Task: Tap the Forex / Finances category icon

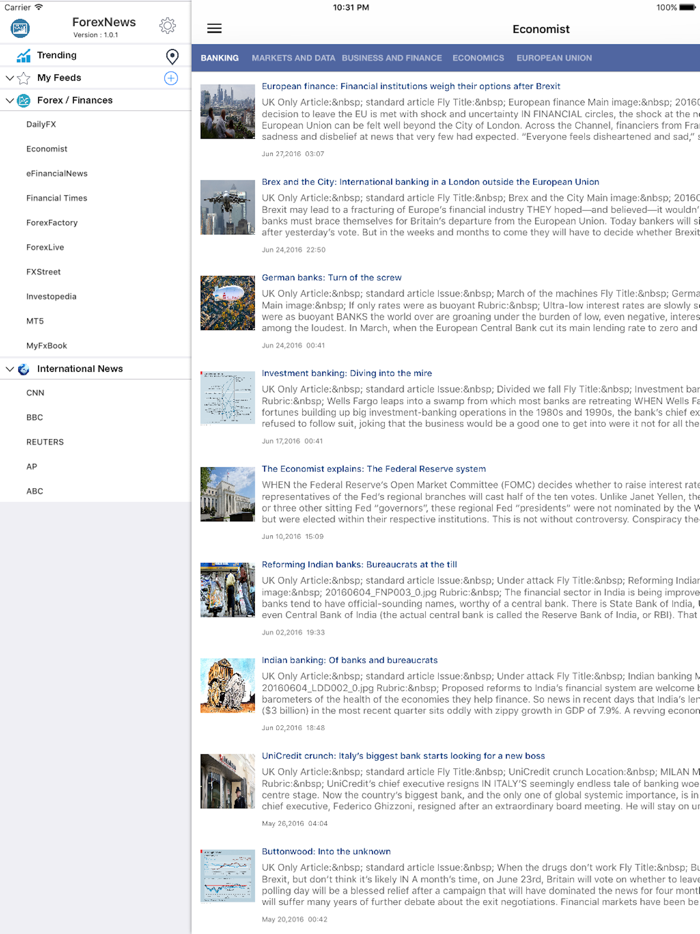Action: point(23,101)
